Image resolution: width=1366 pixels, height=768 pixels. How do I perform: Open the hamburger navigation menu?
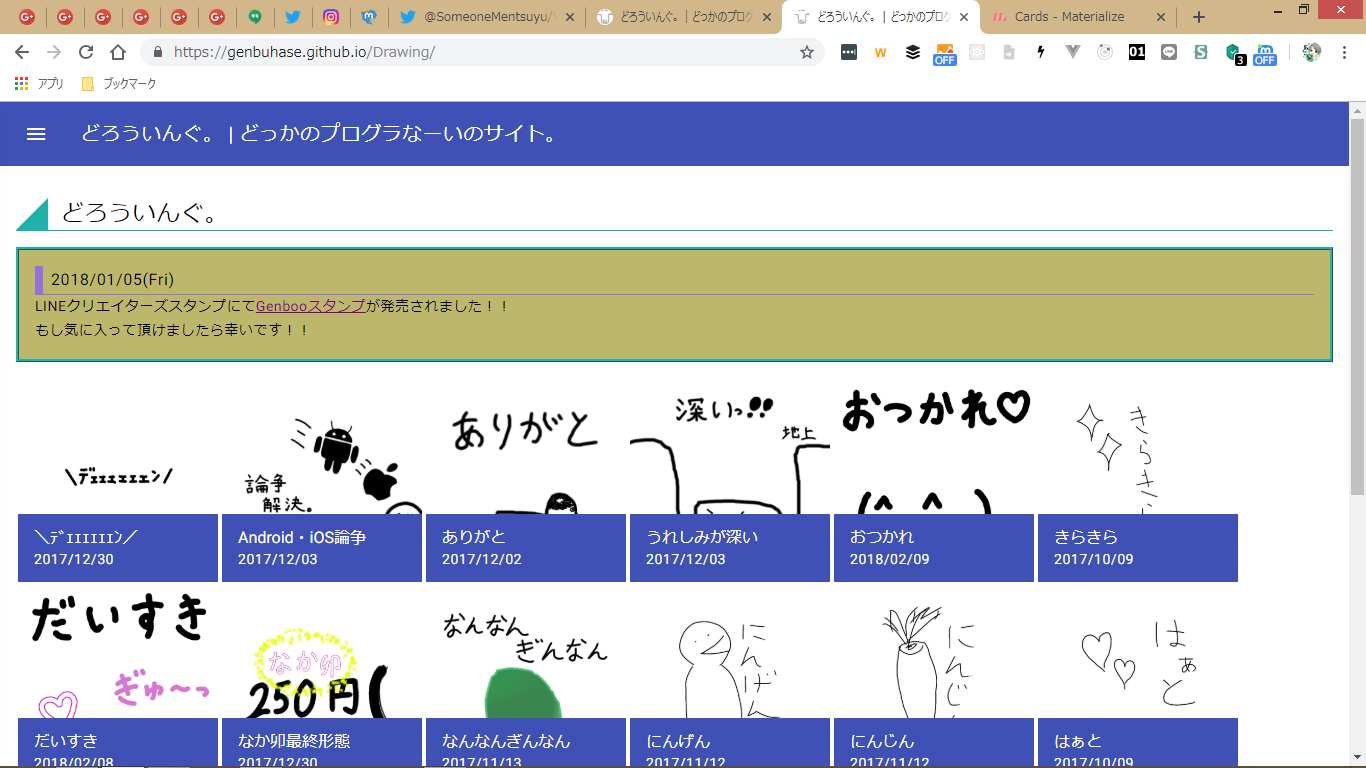click(x=36, y=134)
